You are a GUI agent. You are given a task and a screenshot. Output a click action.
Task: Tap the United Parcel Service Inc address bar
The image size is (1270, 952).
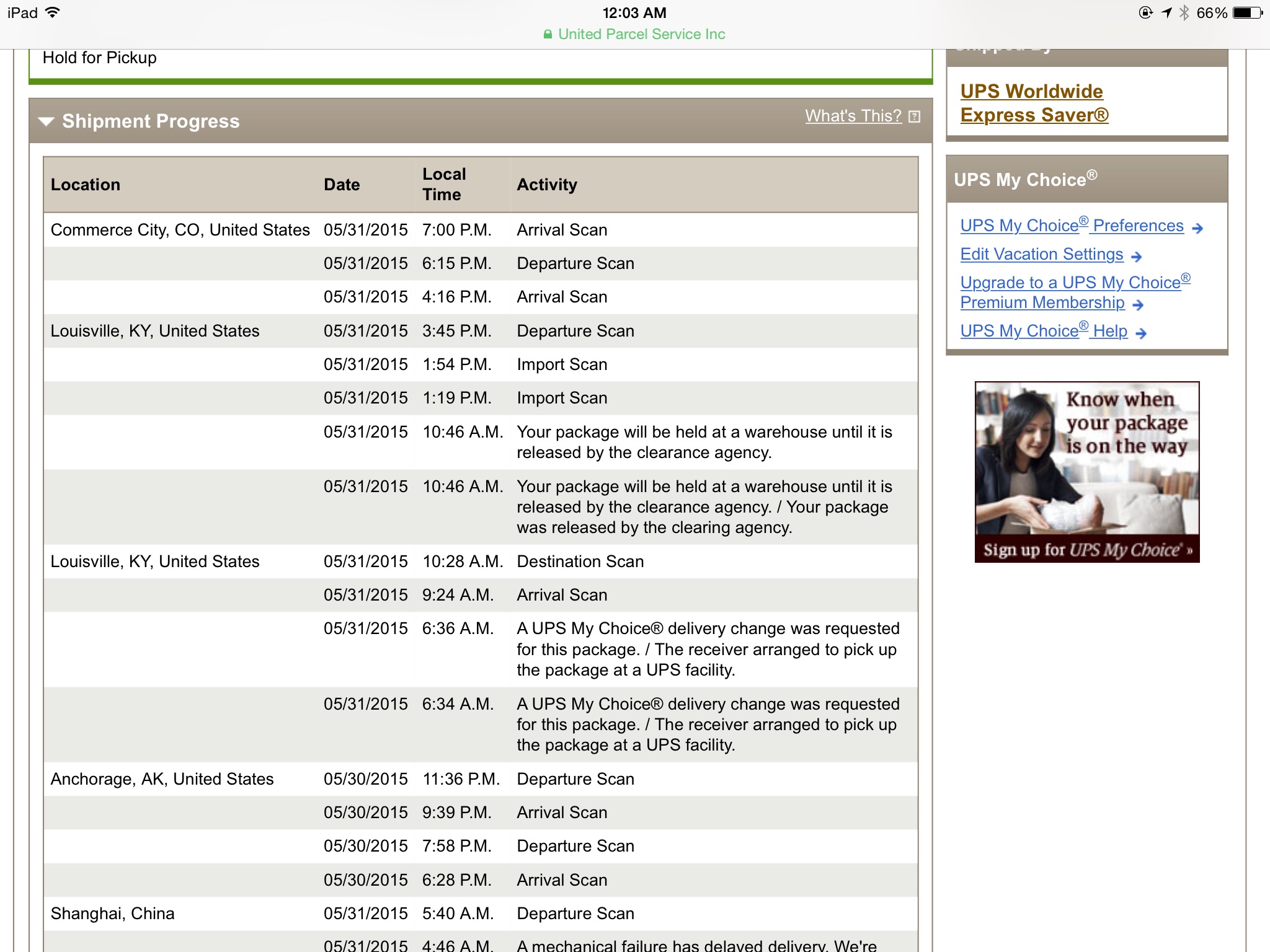pyautogui.click(x=641, y=34)
